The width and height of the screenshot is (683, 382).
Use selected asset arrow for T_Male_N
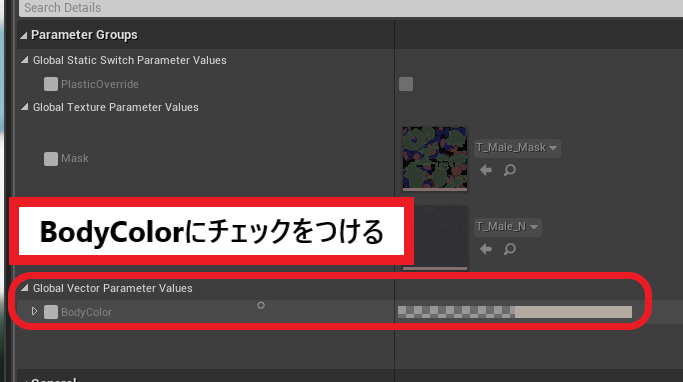(x=486, y=249)
